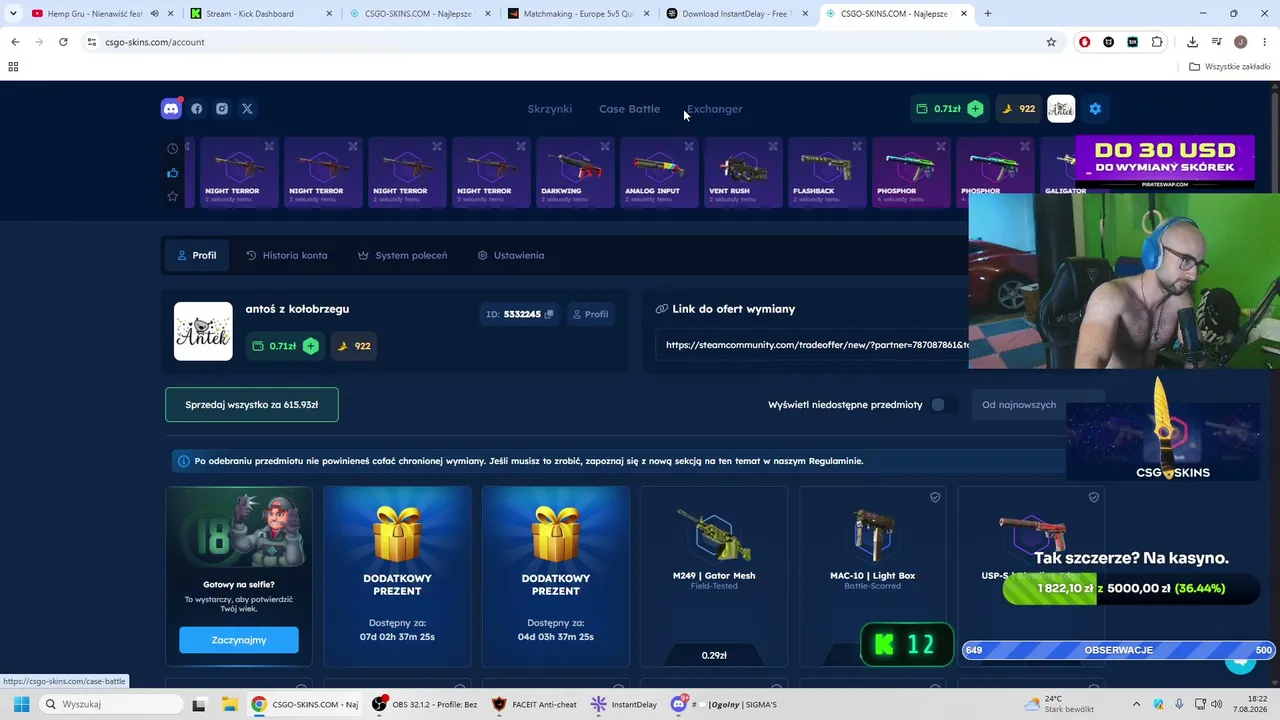Copy the user ID 5332245 with copy icon
The height and width of the screenshot is (720, 1280).
pyautogui.click(x=549, y=314)
